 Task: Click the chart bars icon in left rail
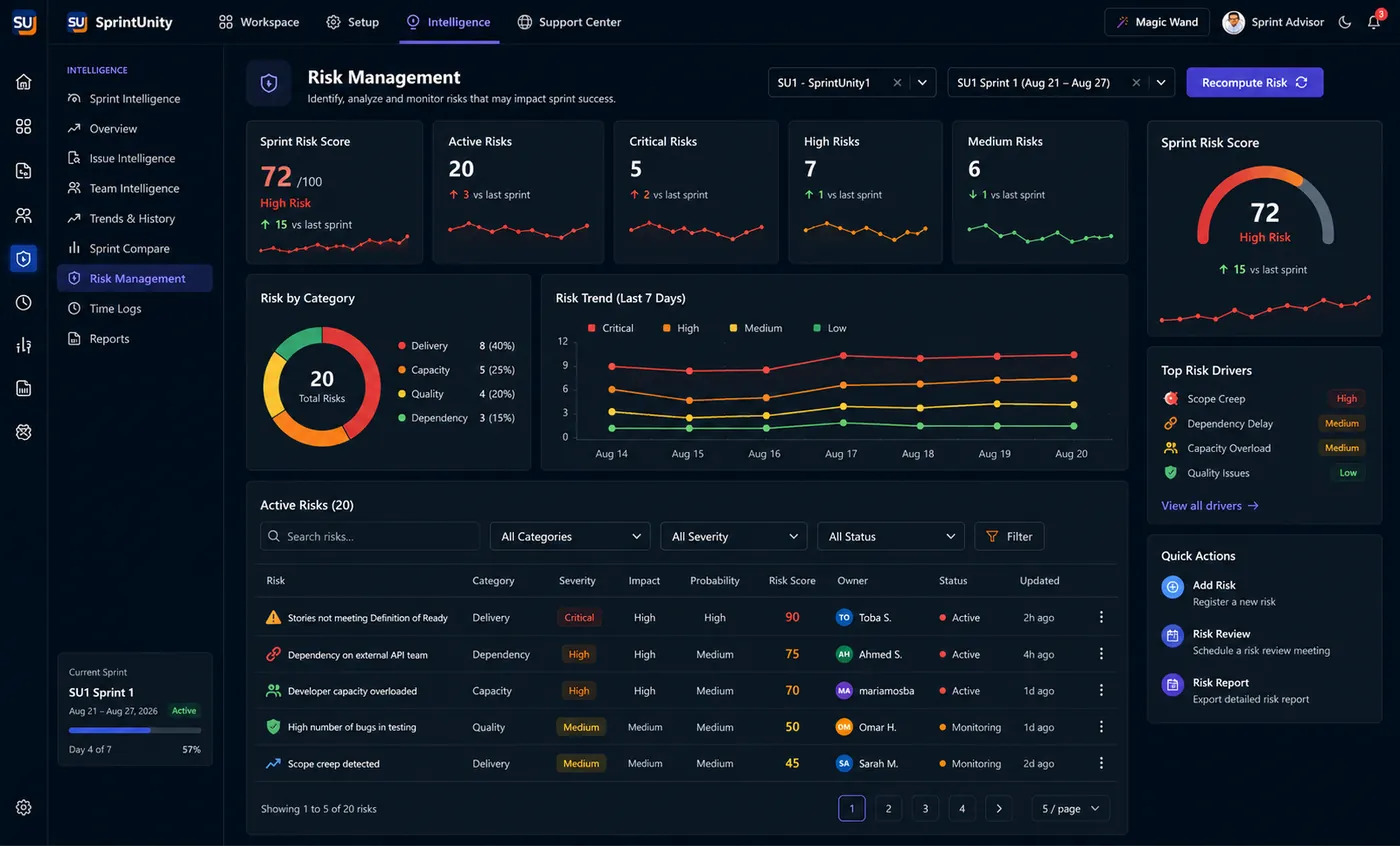pyautogui.click(x=23, y=345)
